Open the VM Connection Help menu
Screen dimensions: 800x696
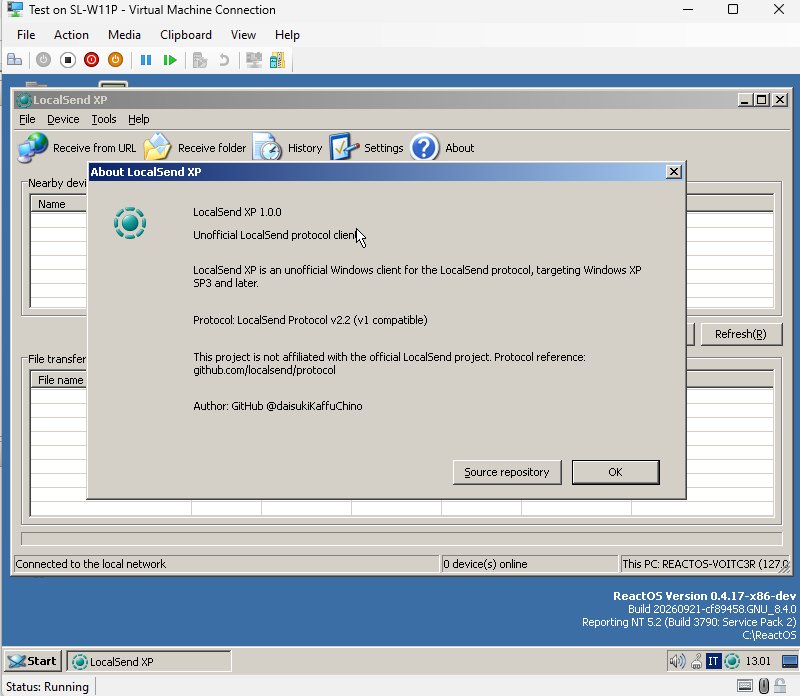(x=287, y=35)
